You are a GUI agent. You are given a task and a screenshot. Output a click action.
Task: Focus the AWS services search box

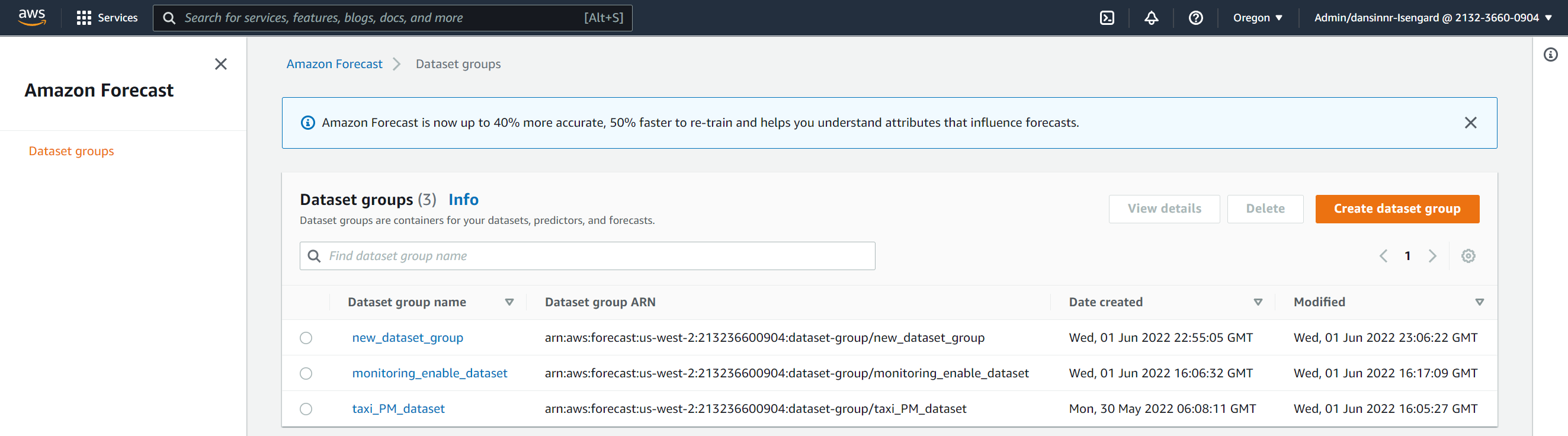392,18
